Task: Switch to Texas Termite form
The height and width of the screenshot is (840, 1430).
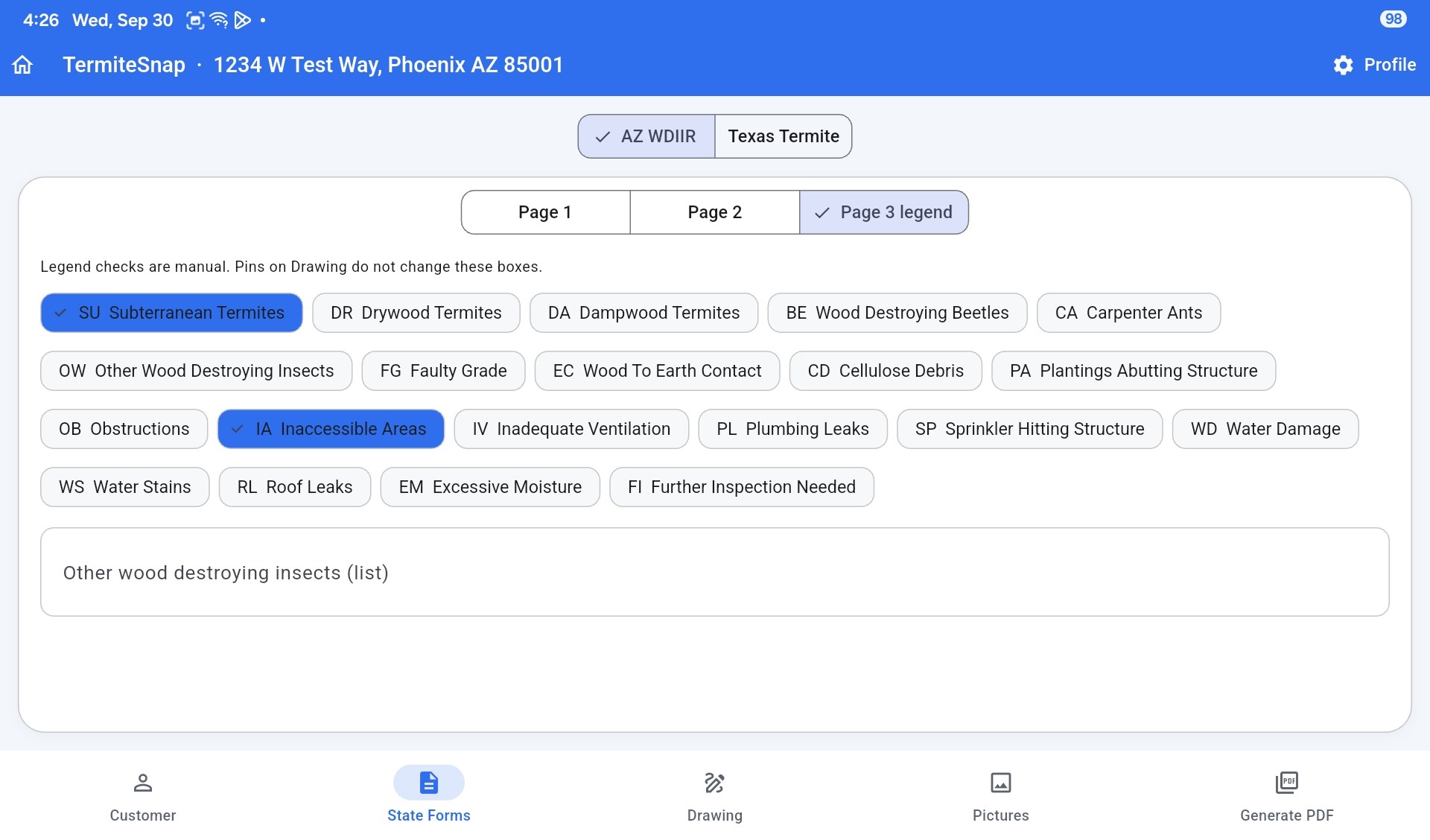Action: [x=784, y=136]
